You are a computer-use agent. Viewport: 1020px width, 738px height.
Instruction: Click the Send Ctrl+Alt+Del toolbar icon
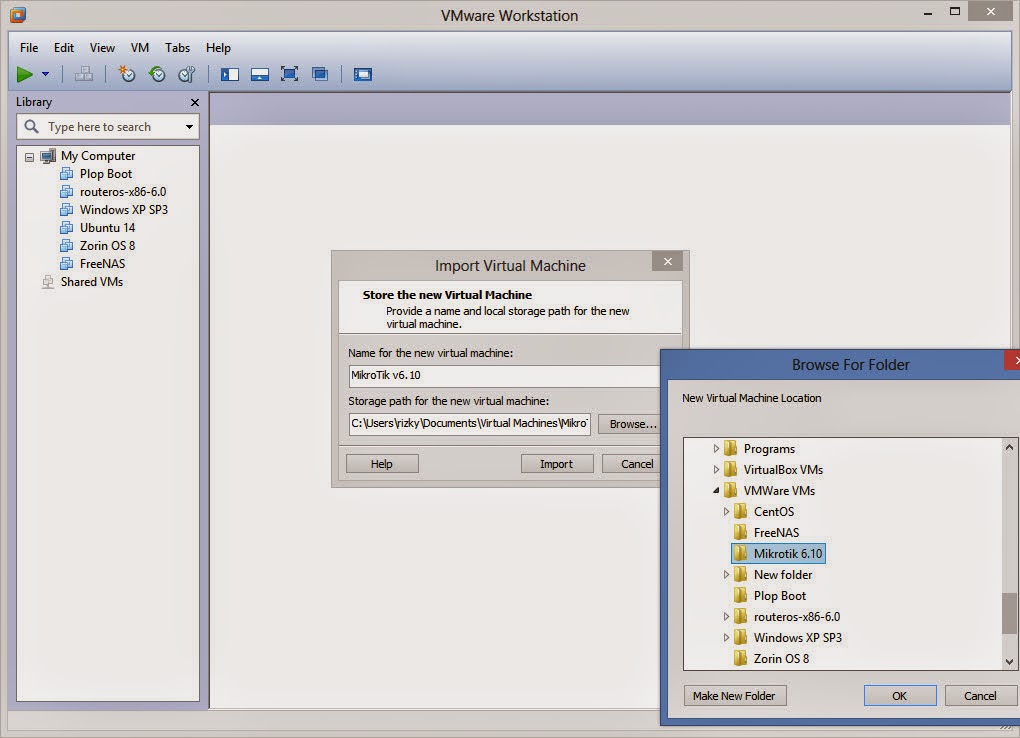coord(83,74)
